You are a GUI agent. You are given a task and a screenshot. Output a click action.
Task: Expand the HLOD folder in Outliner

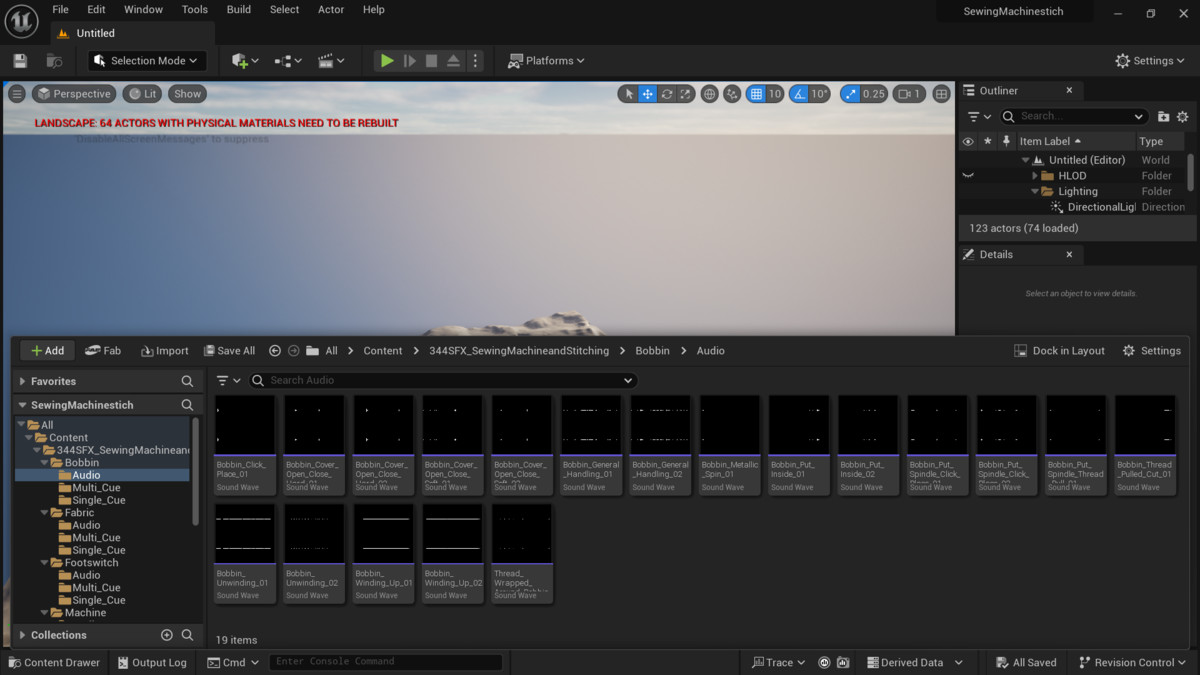tap(1035, 176)
